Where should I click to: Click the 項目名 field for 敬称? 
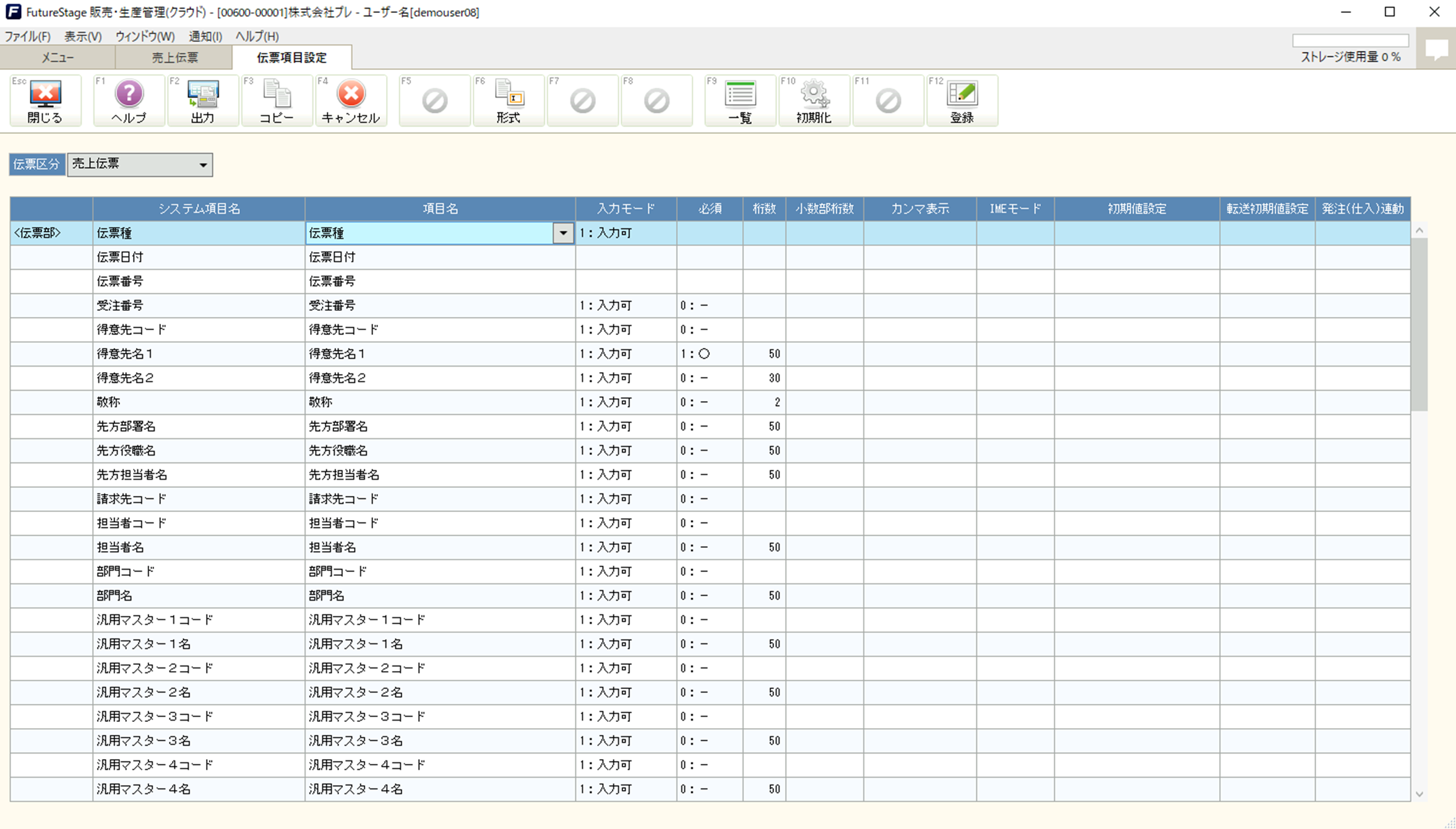[439, 402]
